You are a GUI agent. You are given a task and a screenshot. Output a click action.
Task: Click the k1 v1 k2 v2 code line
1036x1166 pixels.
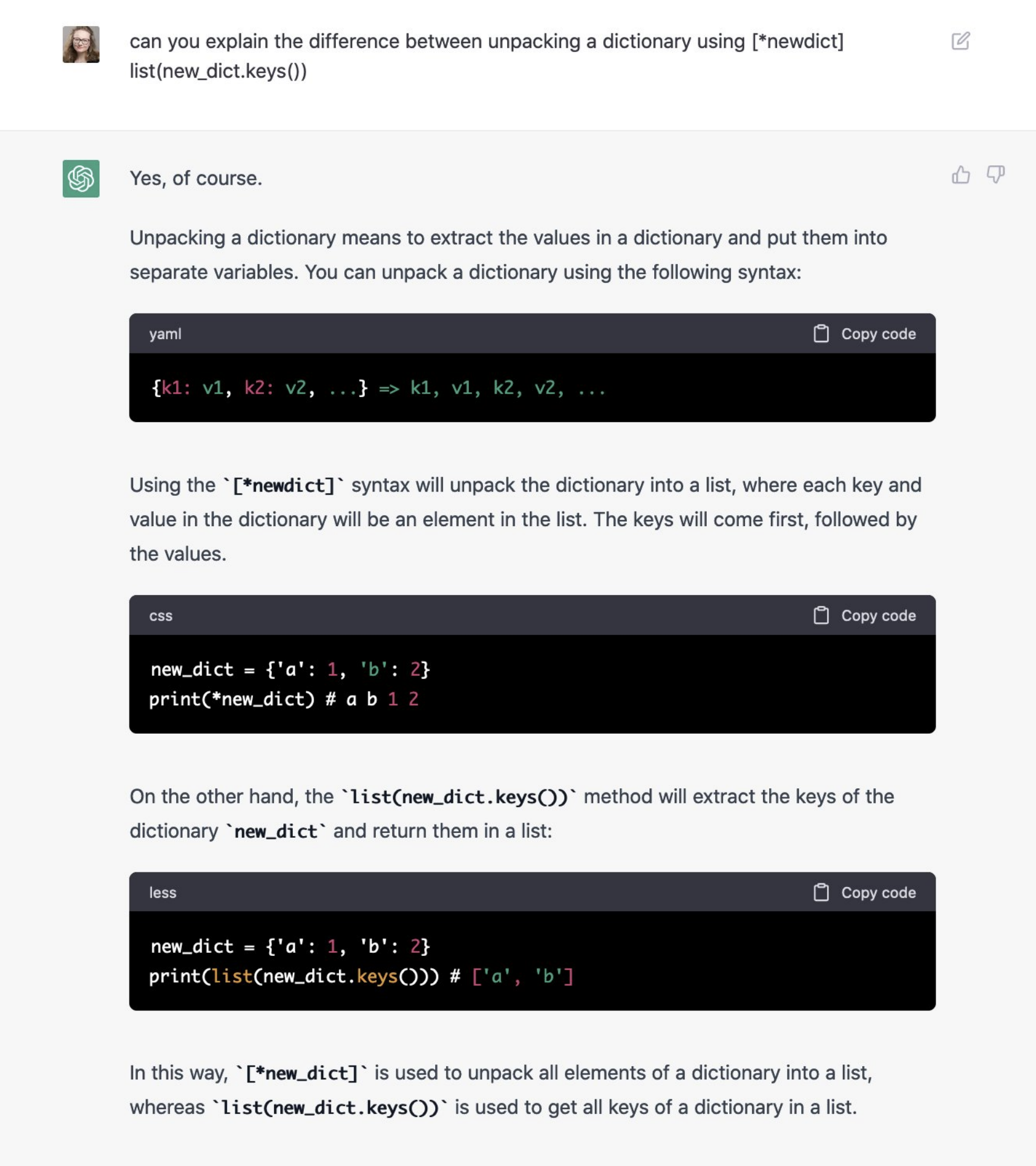[x=378, y=387]
